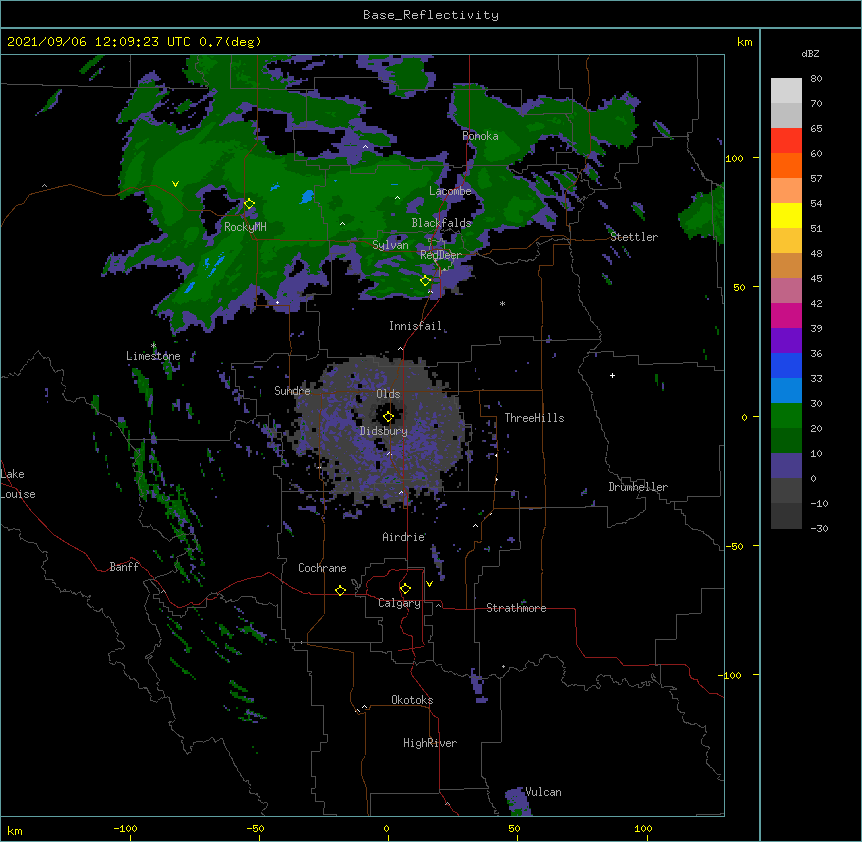Click the Airdrie city label
This screenshot has height=842, width=862.
[x=404, y=537]
